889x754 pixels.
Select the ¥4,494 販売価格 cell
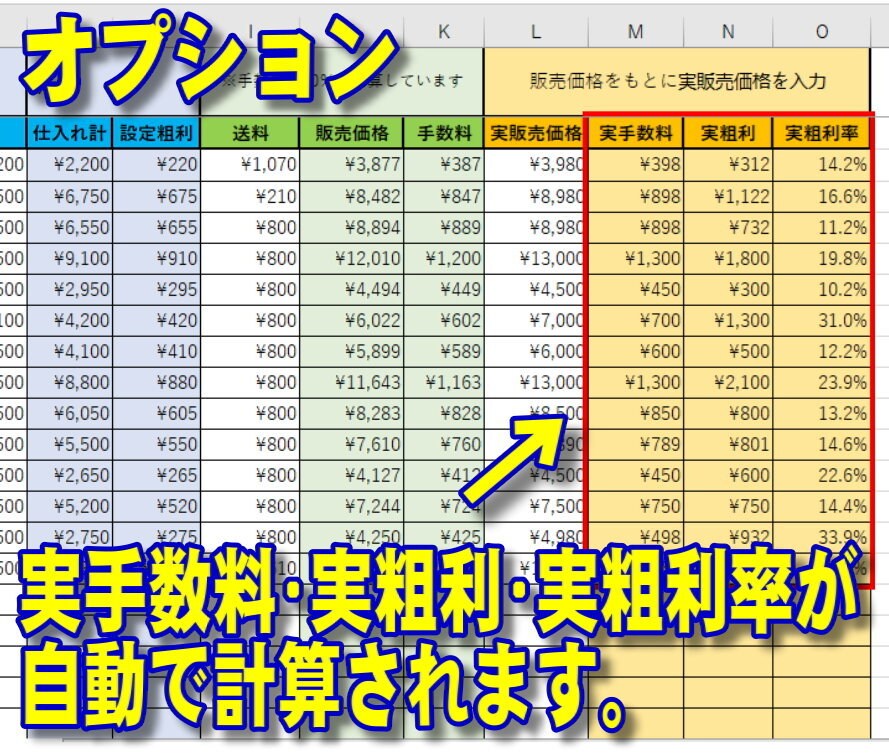pos(352,290)
